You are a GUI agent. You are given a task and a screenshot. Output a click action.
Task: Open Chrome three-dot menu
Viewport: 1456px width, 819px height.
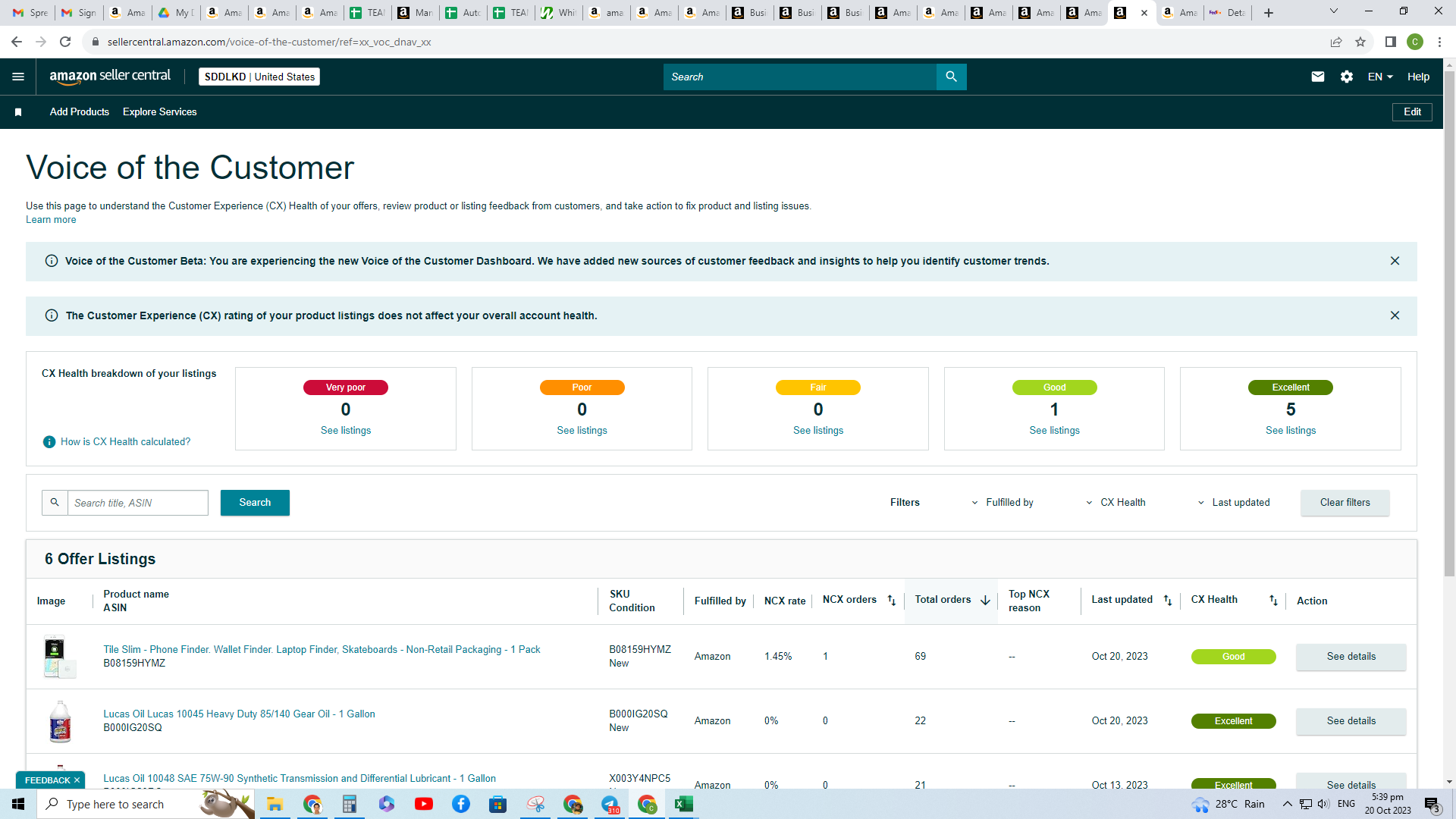[1439, 42]
